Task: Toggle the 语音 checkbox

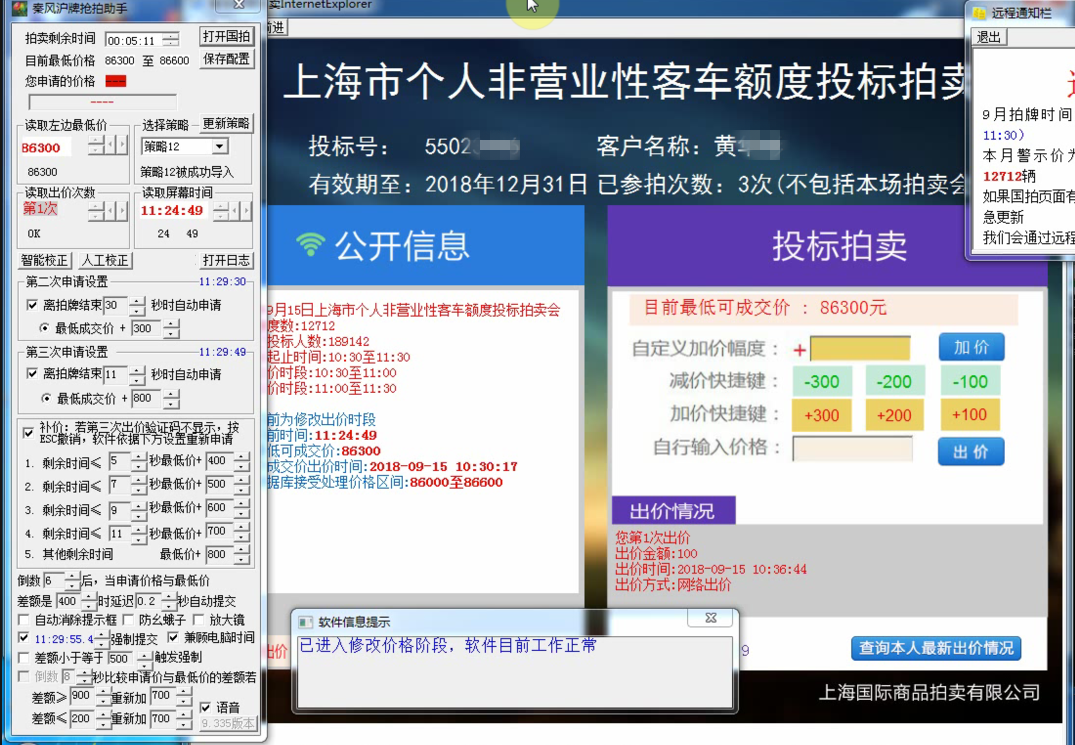Action: [205, 707]
